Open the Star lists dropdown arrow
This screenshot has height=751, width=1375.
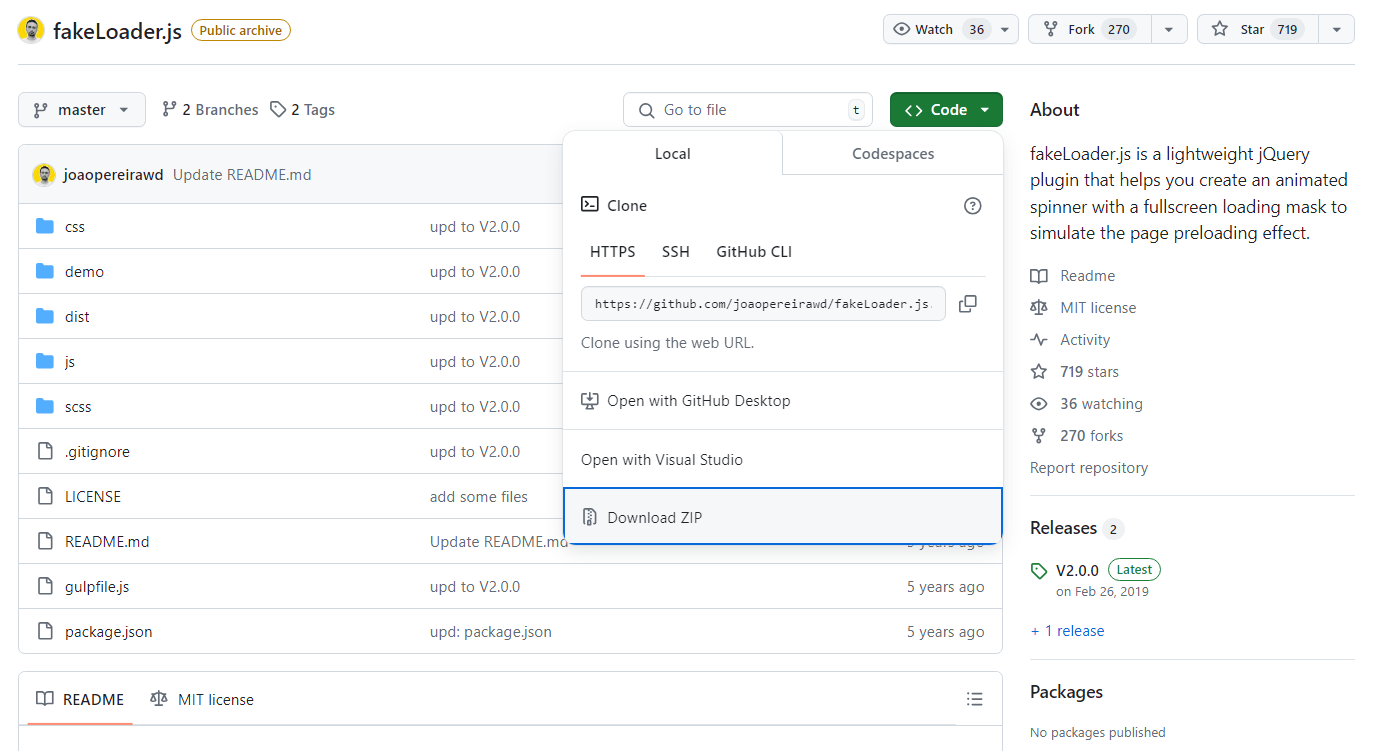[1336, 29]
